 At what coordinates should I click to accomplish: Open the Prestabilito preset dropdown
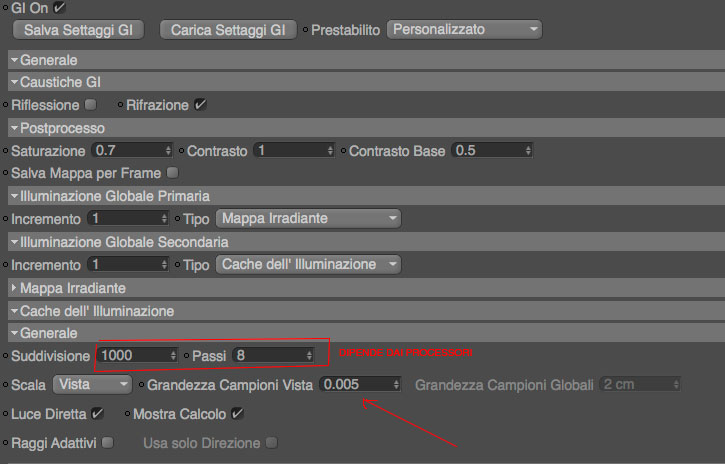click(x=464, y=30)
